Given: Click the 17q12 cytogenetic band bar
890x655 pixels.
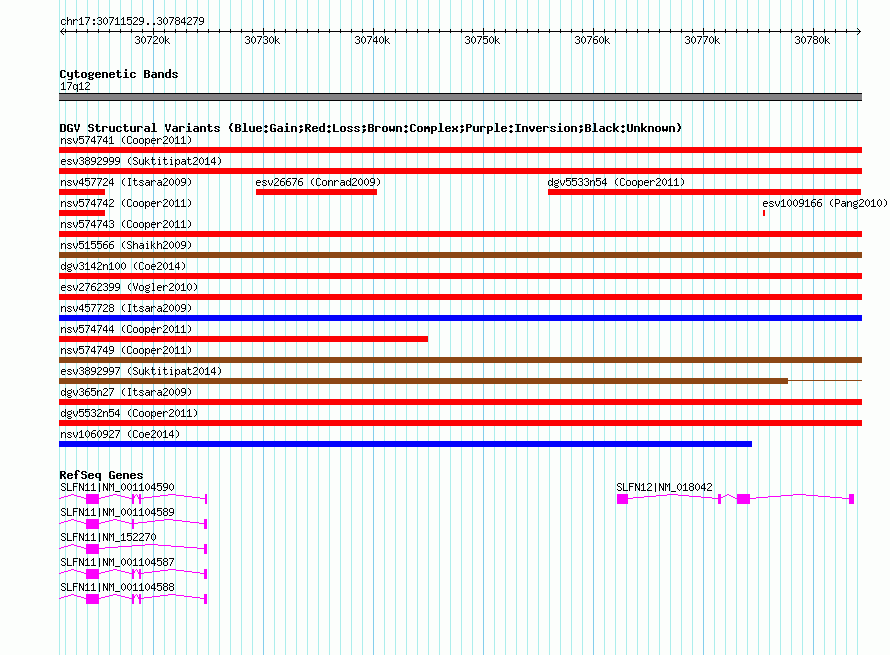Looking at the screenshot, I should 460,97.
